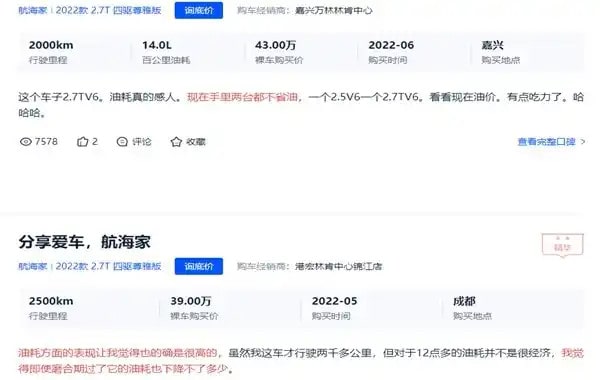Viewport: 600px width, 380px height.
Task: Click the 百公里油耗 label
Action: pos(166,60)
